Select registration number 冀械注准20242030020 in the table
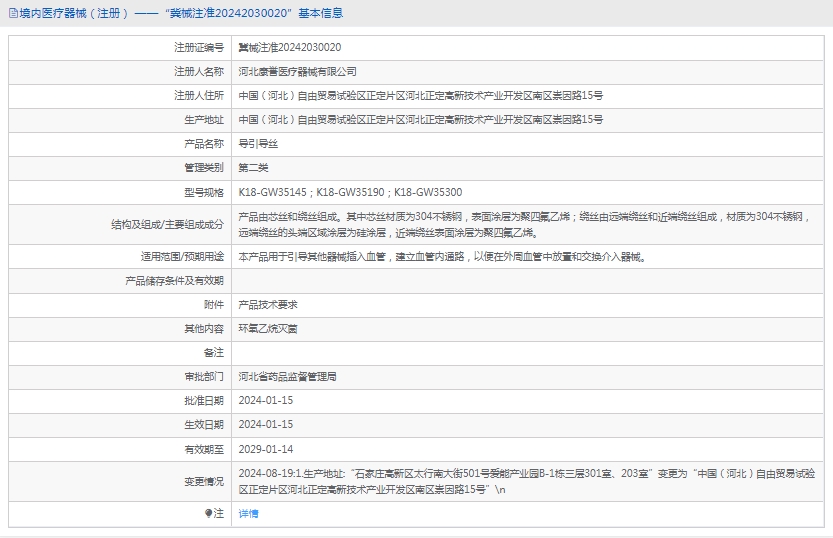Screen dimensions: 833x538 coord(289,47)
